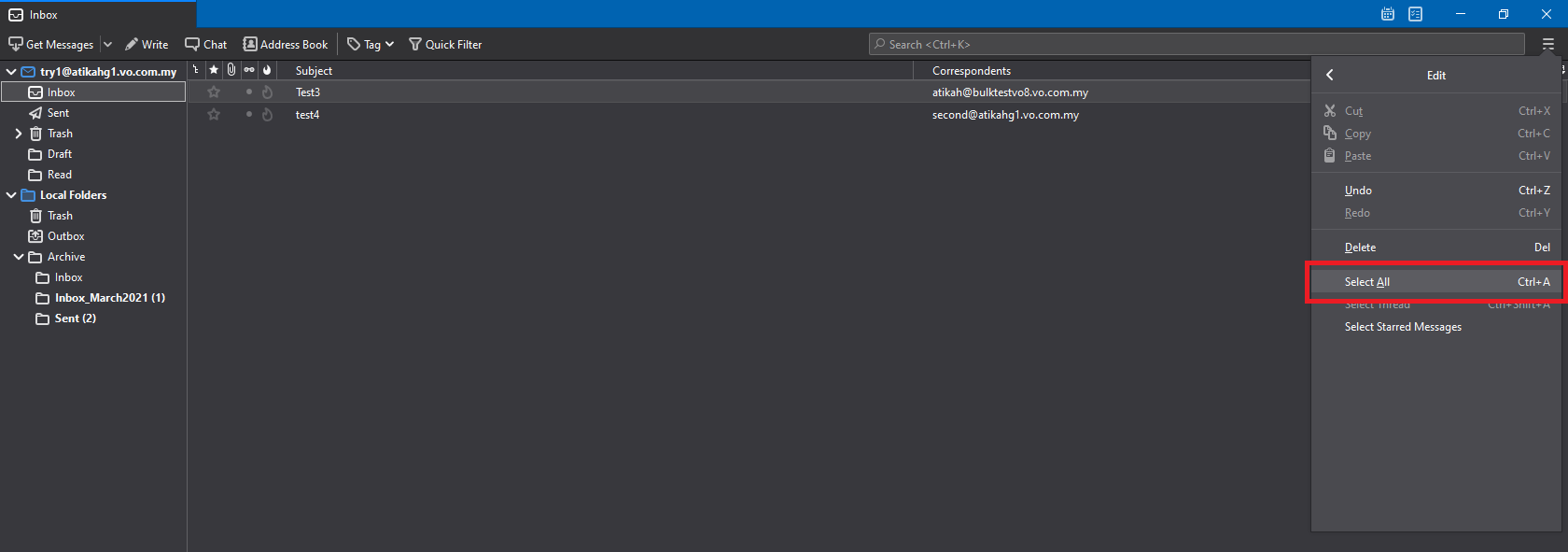Click the hamburger app menu icon

[1548, 44]
